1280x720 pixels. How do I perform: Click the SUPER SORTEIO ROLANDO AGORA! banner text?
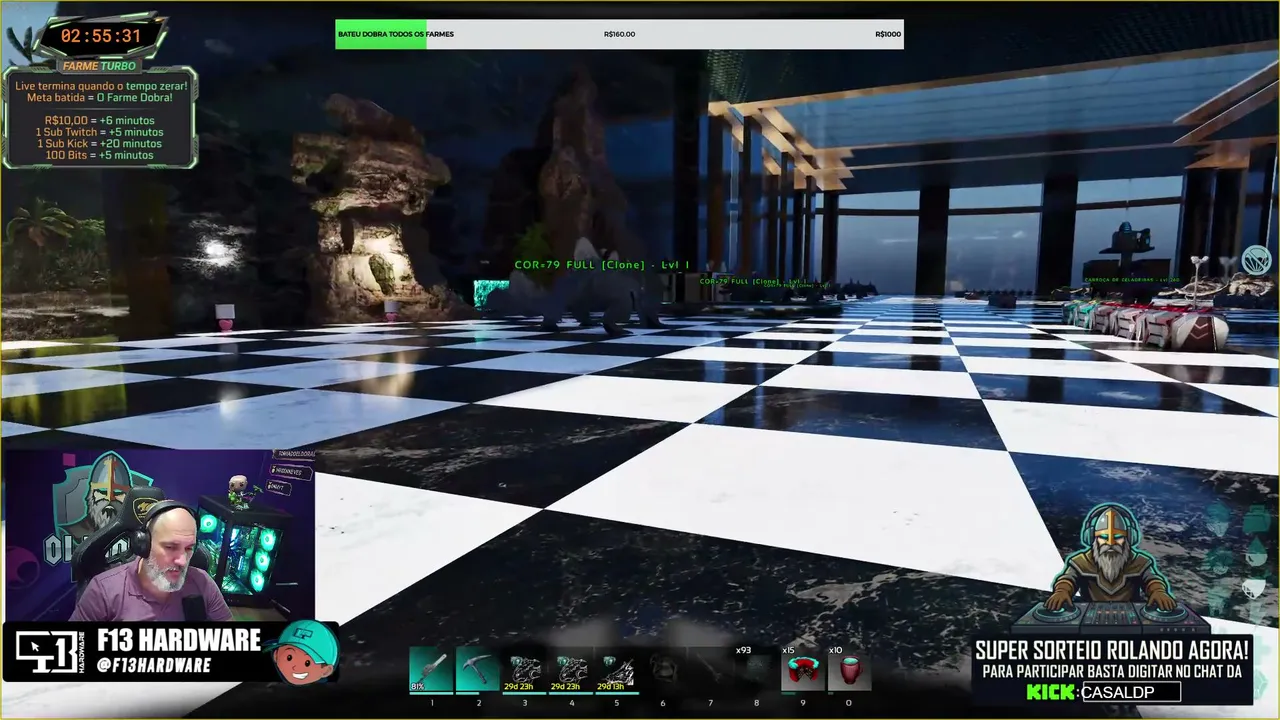[x=1112, y=651]
